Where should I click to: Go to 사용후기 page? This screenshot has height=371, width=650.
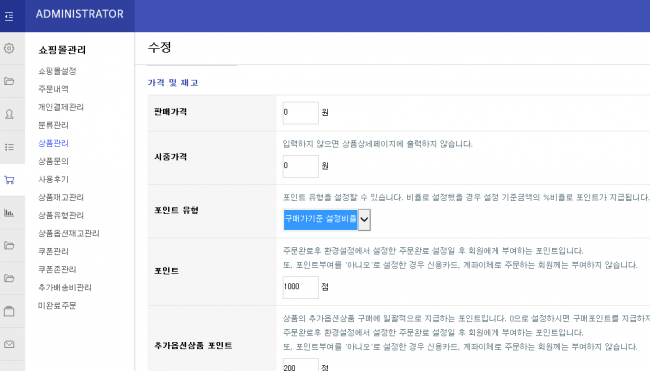coord(53,179)
